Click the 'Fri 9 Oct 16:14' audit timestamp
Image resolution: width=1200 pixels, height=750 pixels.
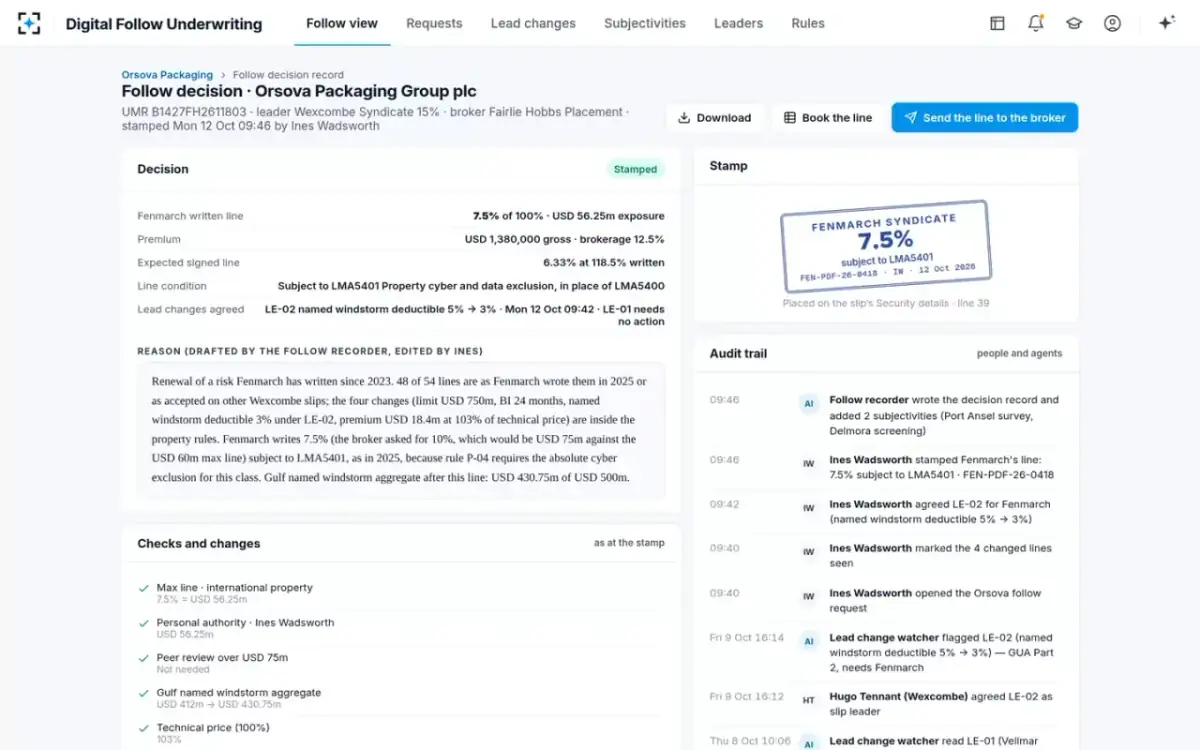click(x=747, y=638)
